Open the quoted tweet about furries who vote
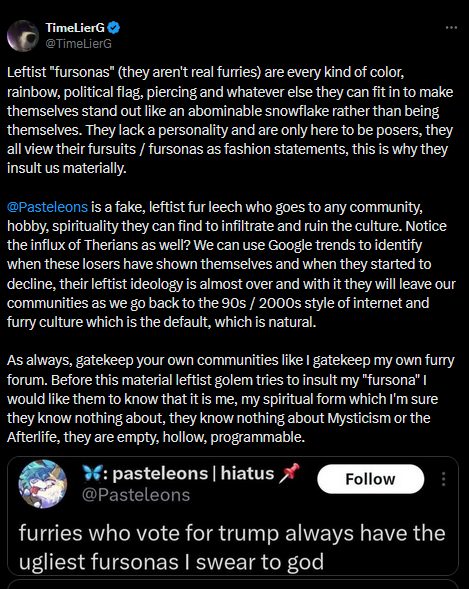 pyautogui.click(x=233, y=516)
